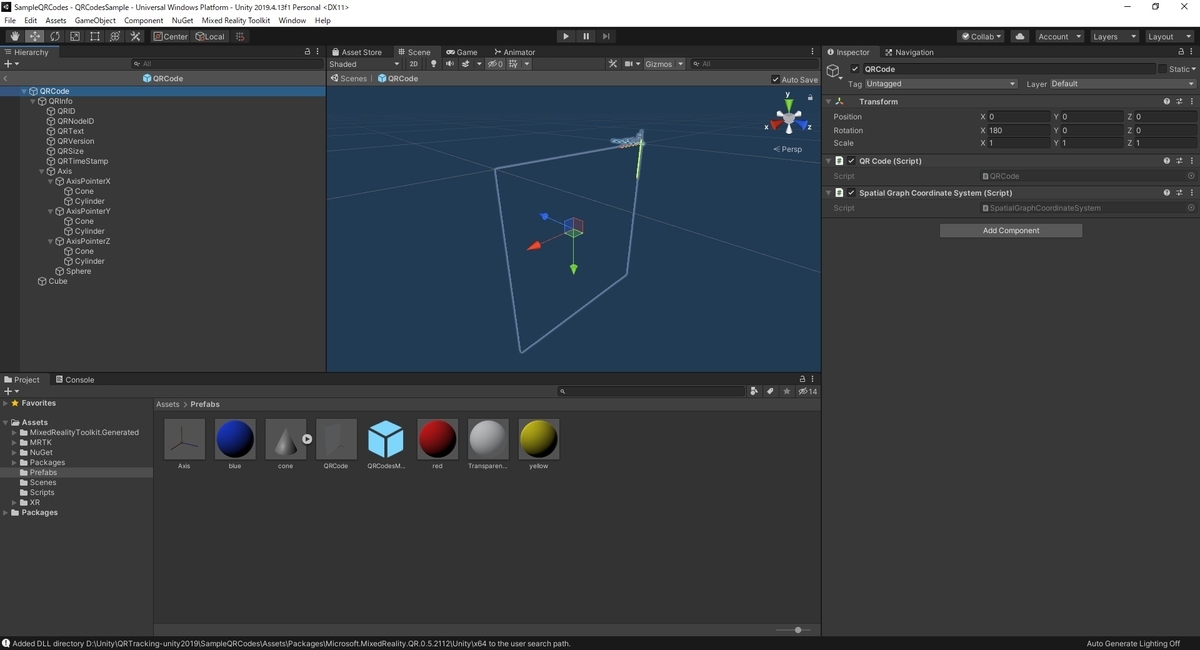
Task: Uncheck the Auto Save checkbox
Action: point(776,79)
